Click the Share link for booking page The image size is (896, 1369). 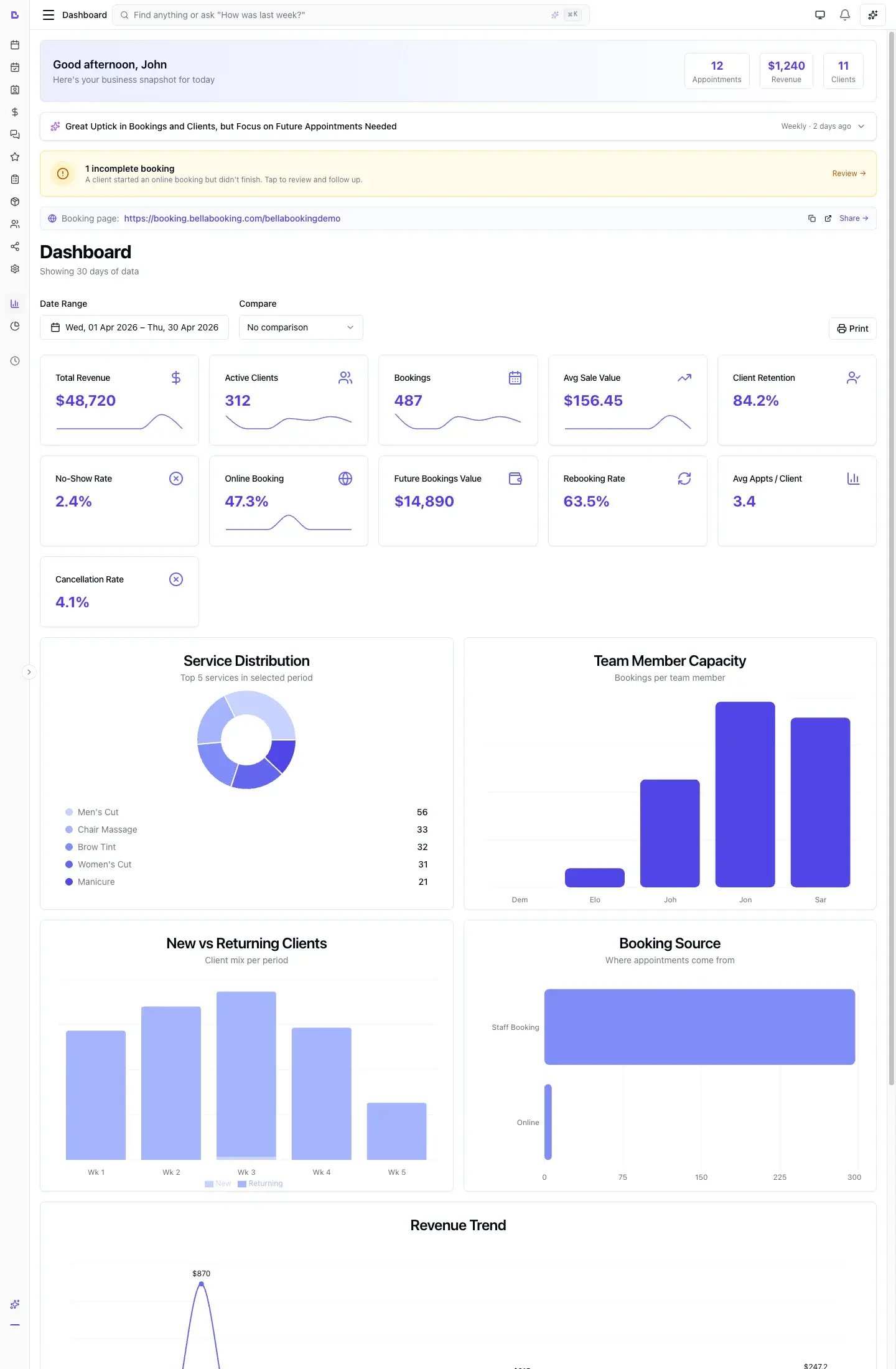[854, 218]
